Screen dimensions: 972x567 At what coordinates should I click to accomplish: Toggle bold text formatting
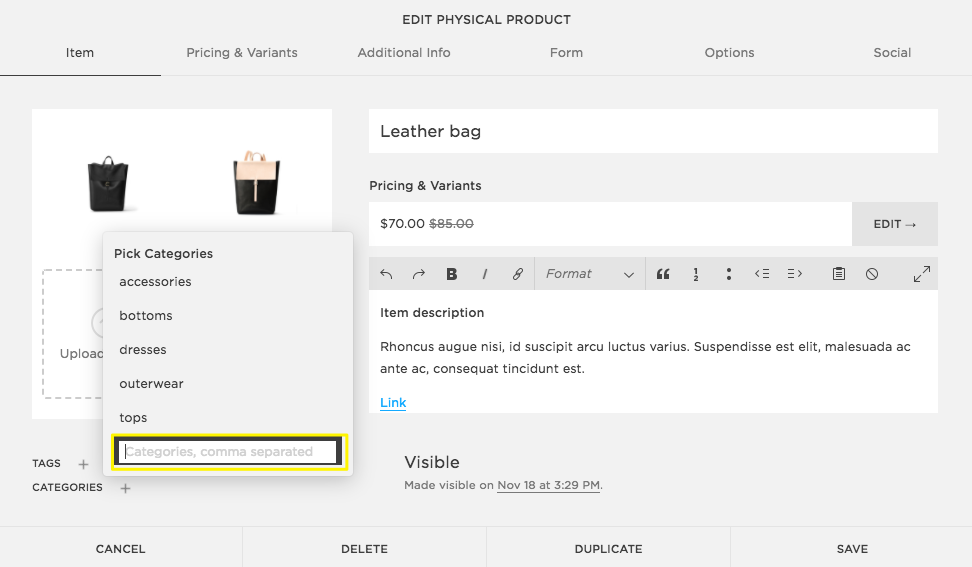click(452, 274)
